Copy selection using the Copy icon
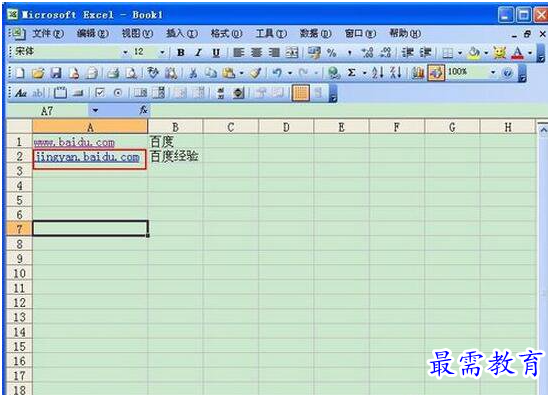The image size is (551, 395). [211, 73]
